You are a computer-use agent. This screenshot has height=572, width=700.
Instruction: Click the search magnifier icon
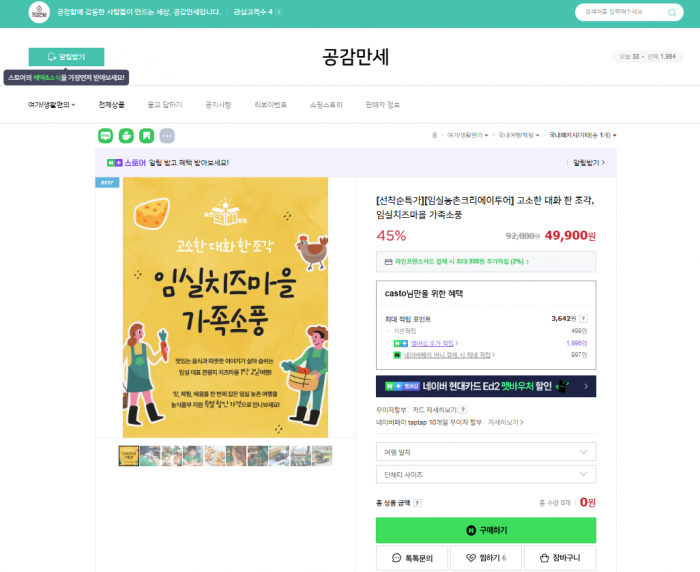coord(671,13)
